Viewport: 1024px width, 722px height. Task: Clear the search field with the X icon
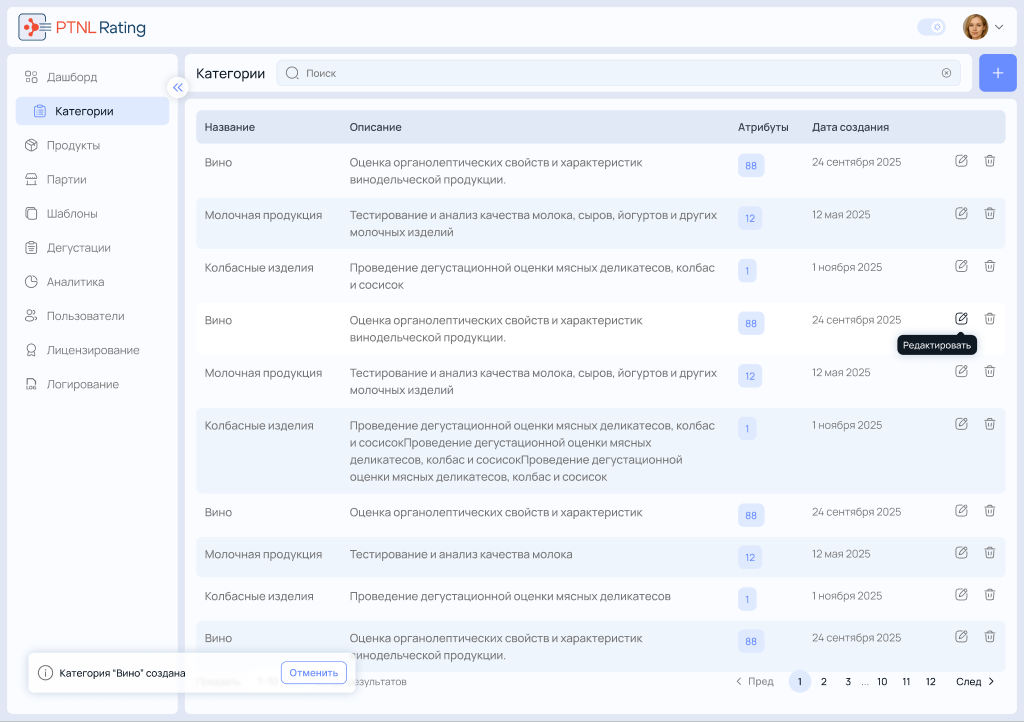click(x=946, y=73)
